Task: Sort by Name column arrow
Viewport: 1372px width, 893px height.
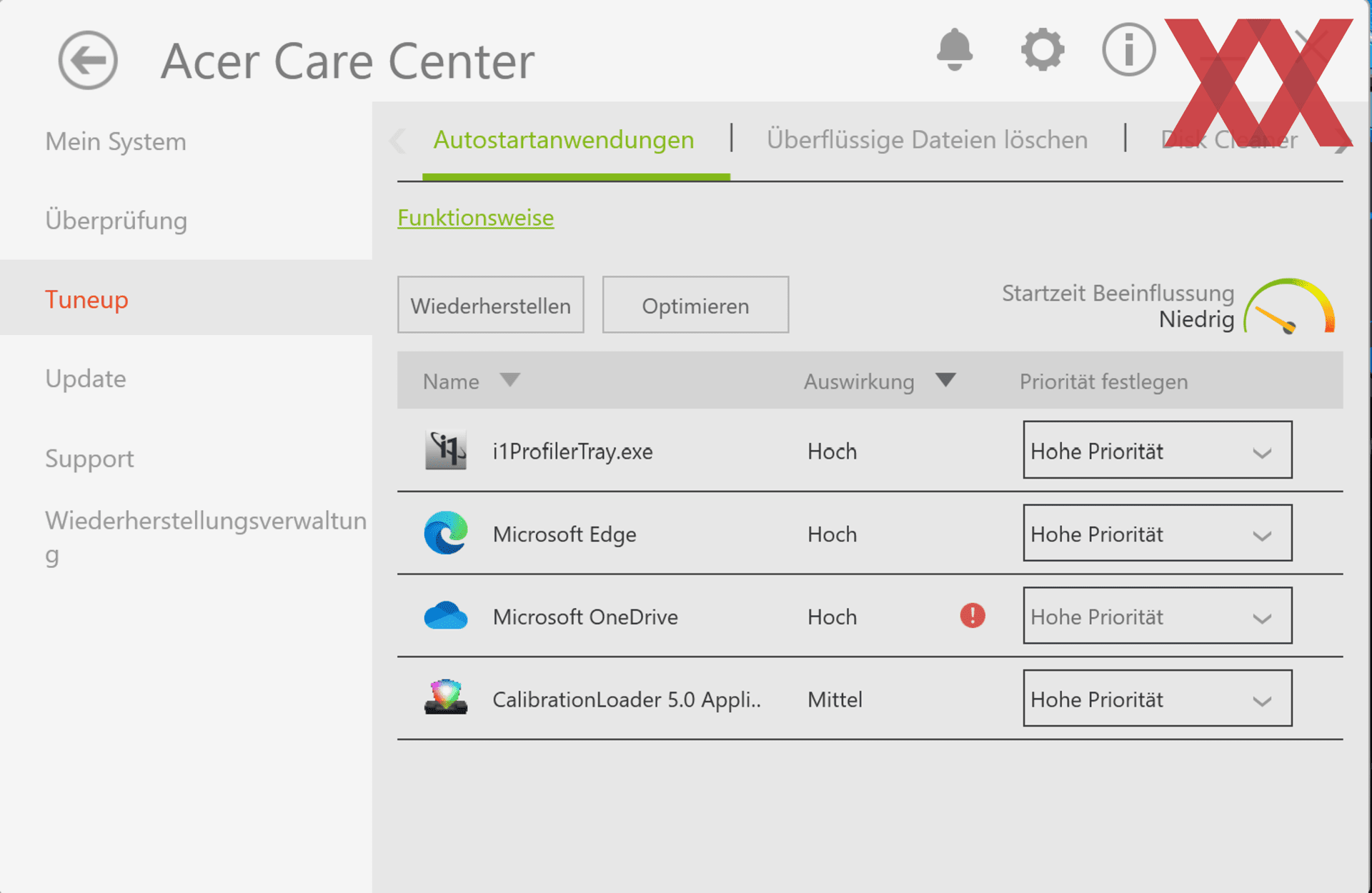Action: coord(509,379)
